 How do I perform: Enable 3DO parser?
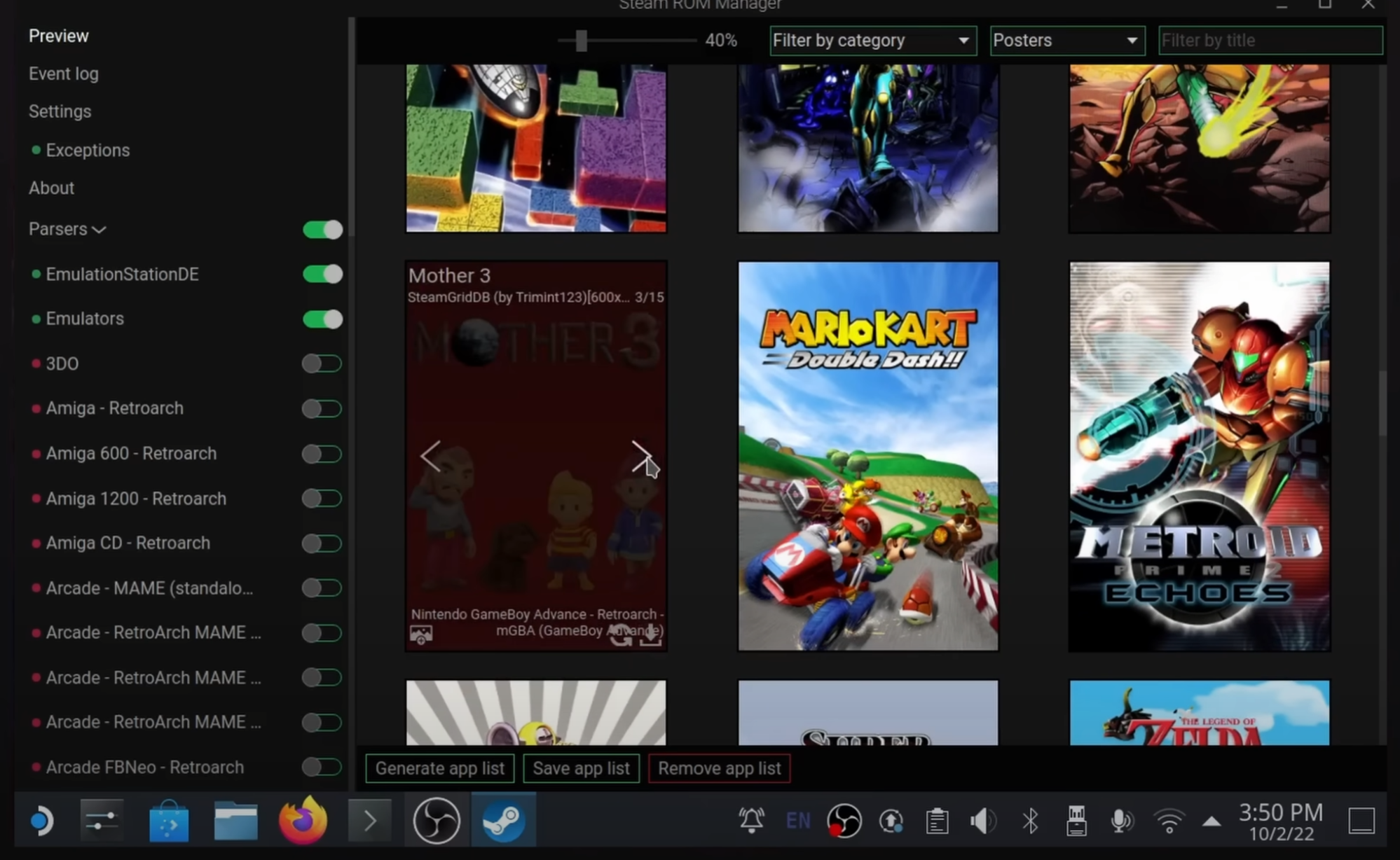(322, 363)
